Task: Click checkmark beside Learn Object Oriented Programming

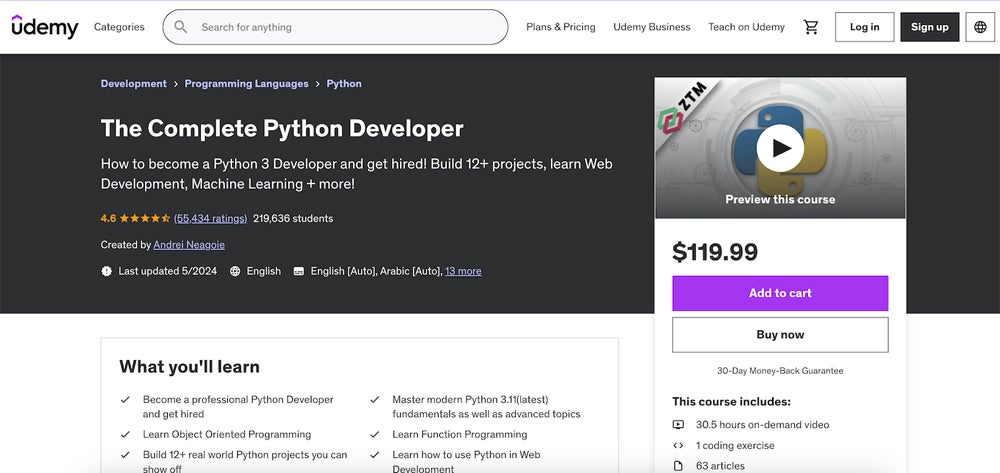Action: pyautogui.click(x=125, y=435)
